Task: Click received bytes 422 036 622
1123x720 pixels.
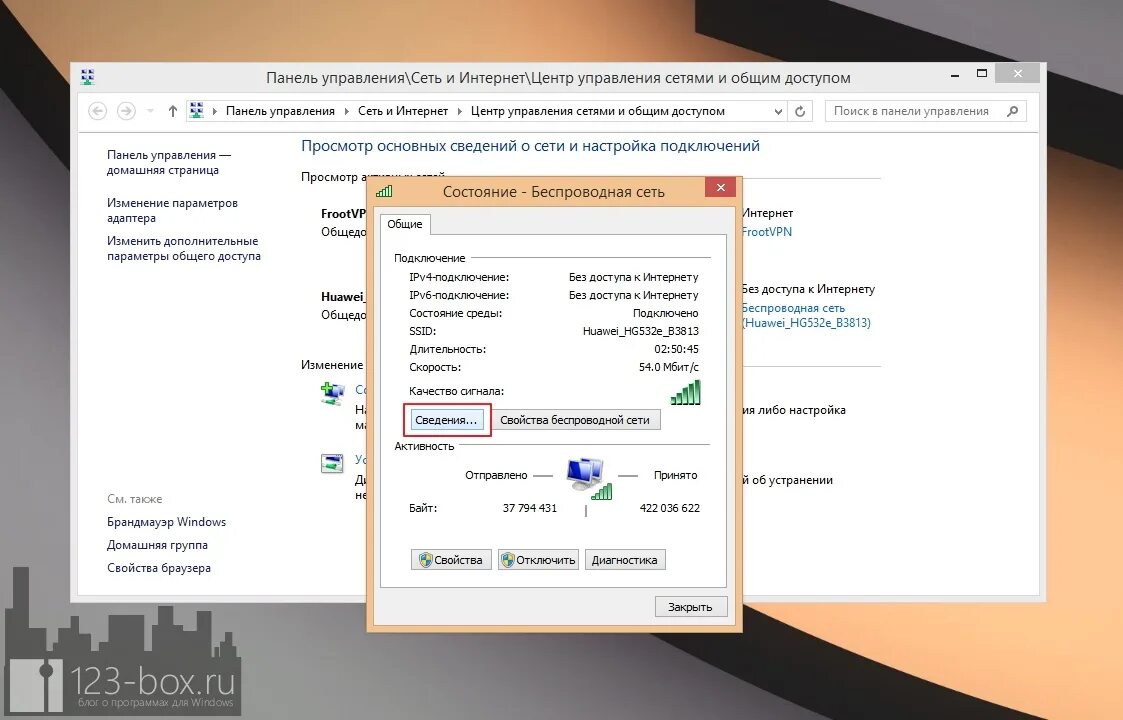Action: coord(670,508)
